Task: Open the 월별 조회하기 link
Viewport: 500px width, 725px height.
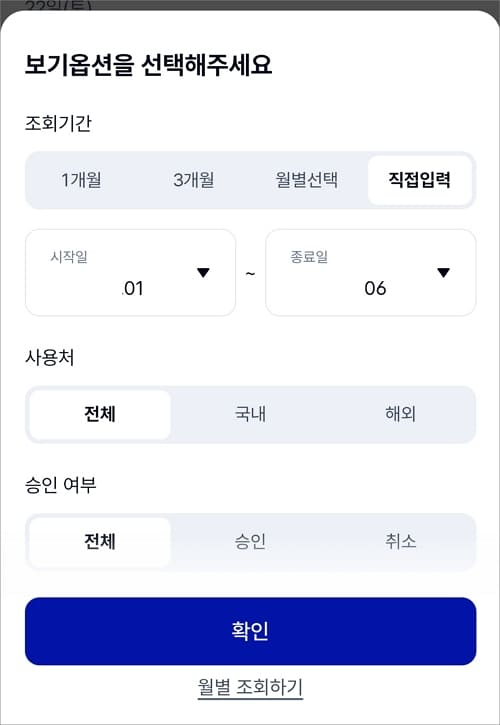Action: point(250,688)
